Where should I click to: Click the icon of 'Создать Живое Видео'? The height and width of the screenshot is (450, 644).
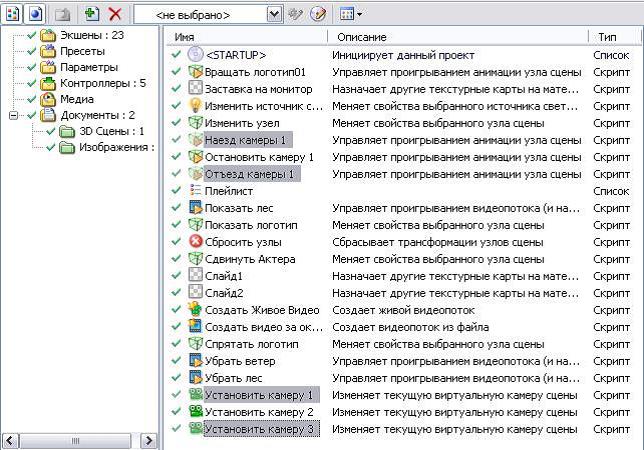(x=195, y=309)
